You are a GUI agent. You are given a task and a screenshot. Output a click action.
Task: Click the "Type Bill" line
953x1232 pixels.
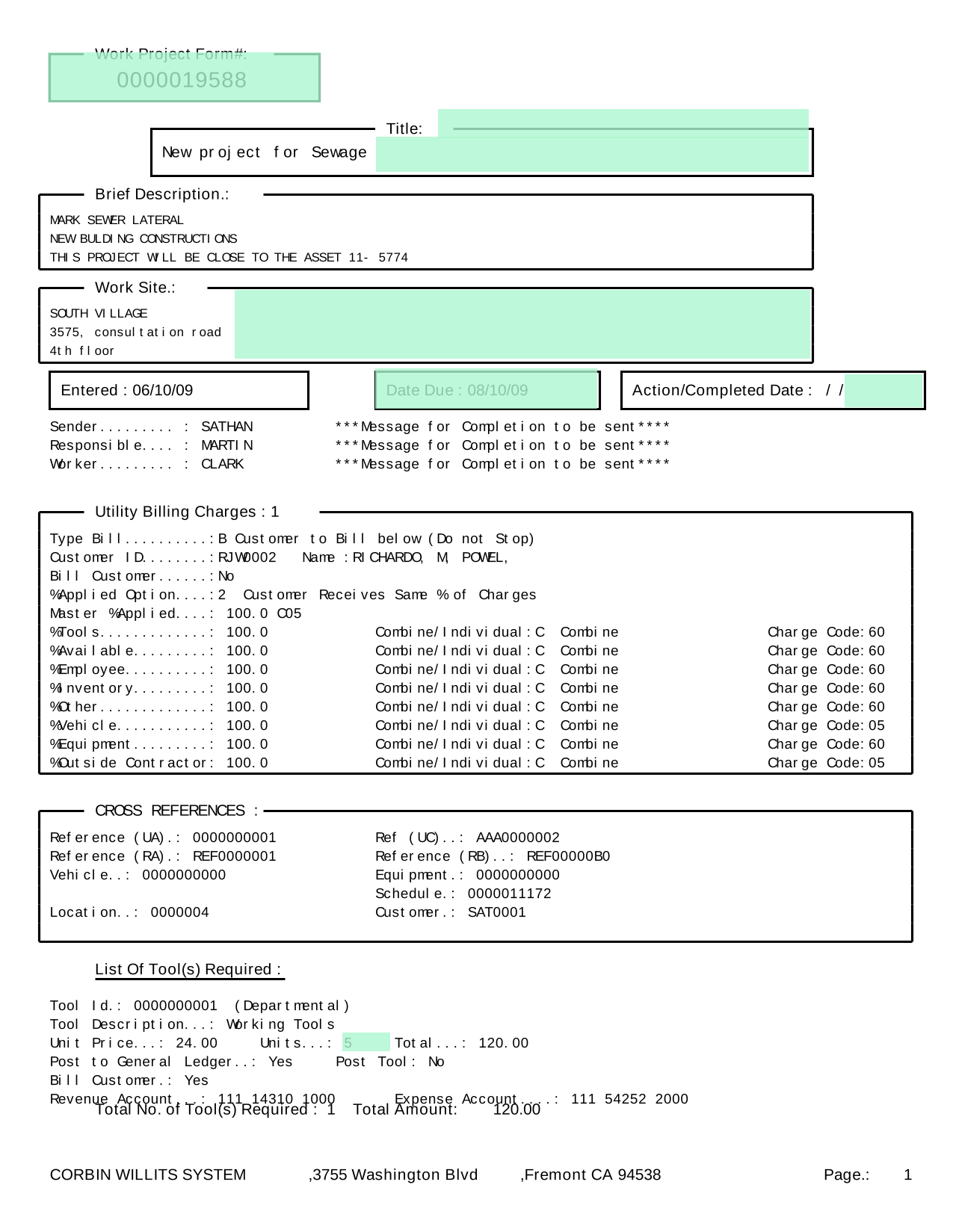click(292, 539)
